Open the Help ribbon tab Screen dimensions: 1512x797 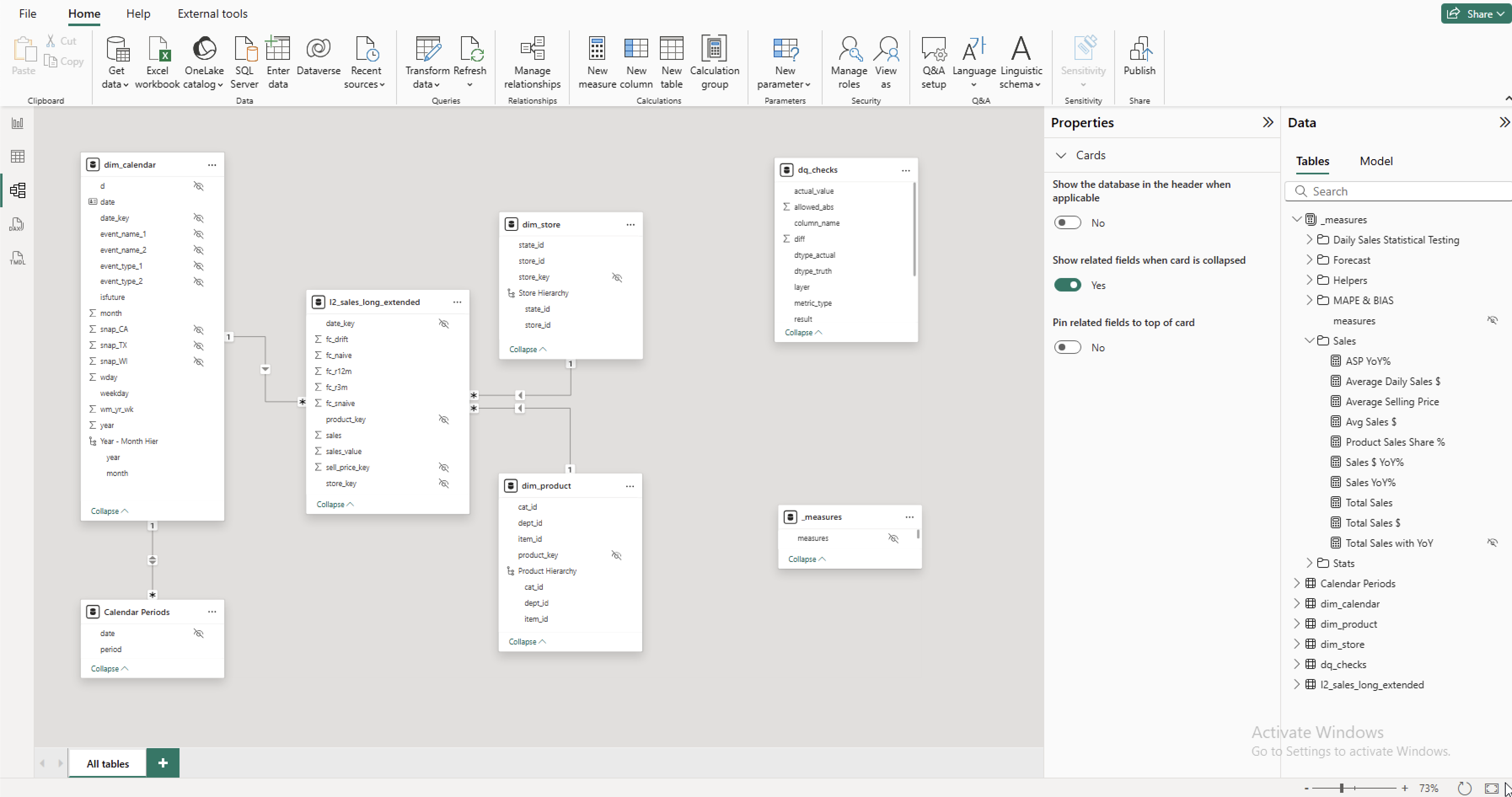tap(138, 13)
